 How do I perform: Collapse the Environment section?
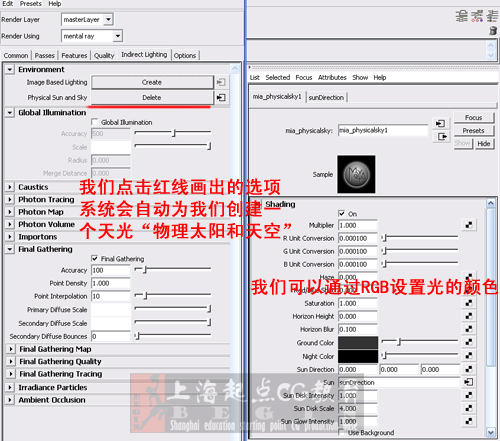(x=10, y=69)
